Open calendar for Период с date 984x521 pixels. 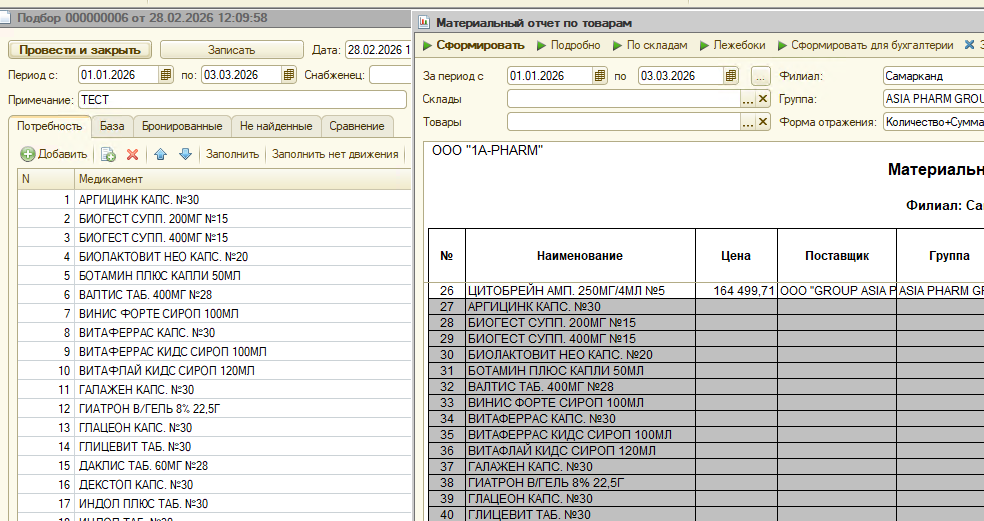(x=166, y=75)
